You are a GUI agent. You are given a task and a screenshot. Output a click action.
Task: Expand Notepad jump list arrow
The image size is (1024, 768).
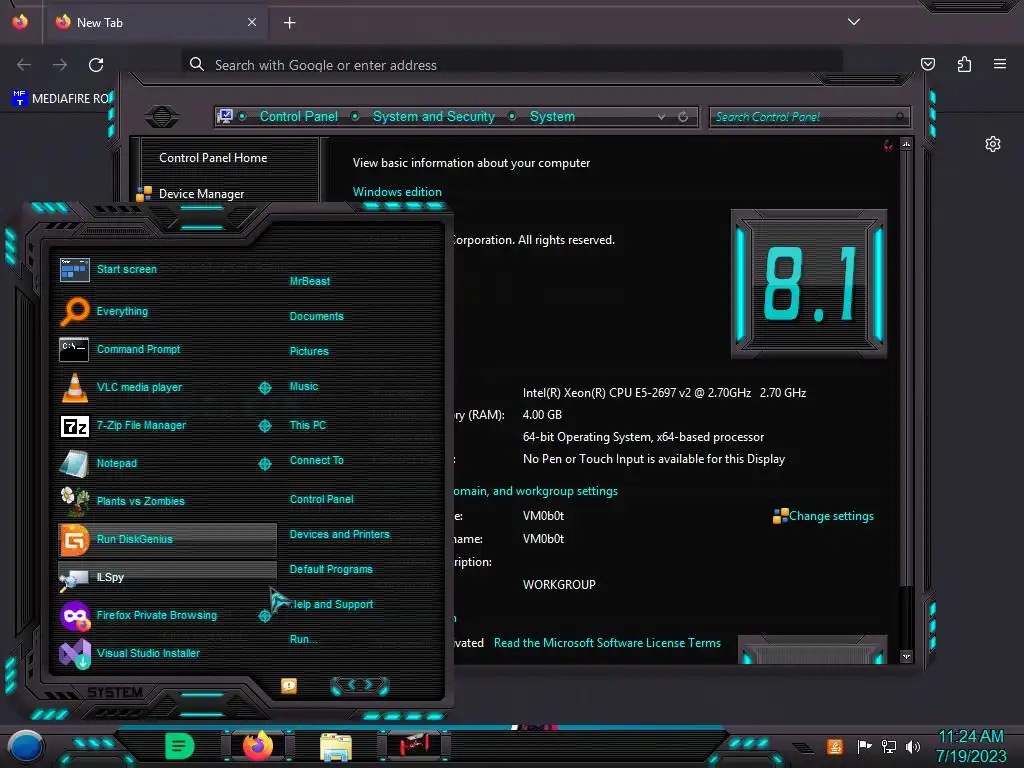(x=264, y=464)
